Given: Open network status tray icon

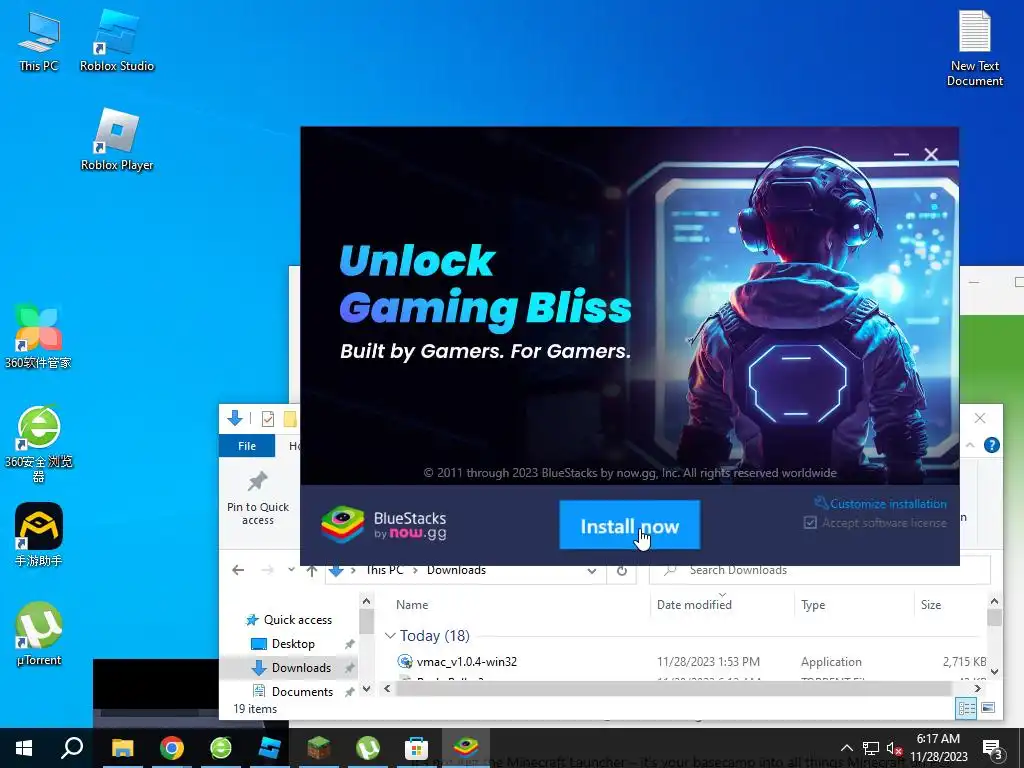Looking at the screenshot, I should 871,748.
